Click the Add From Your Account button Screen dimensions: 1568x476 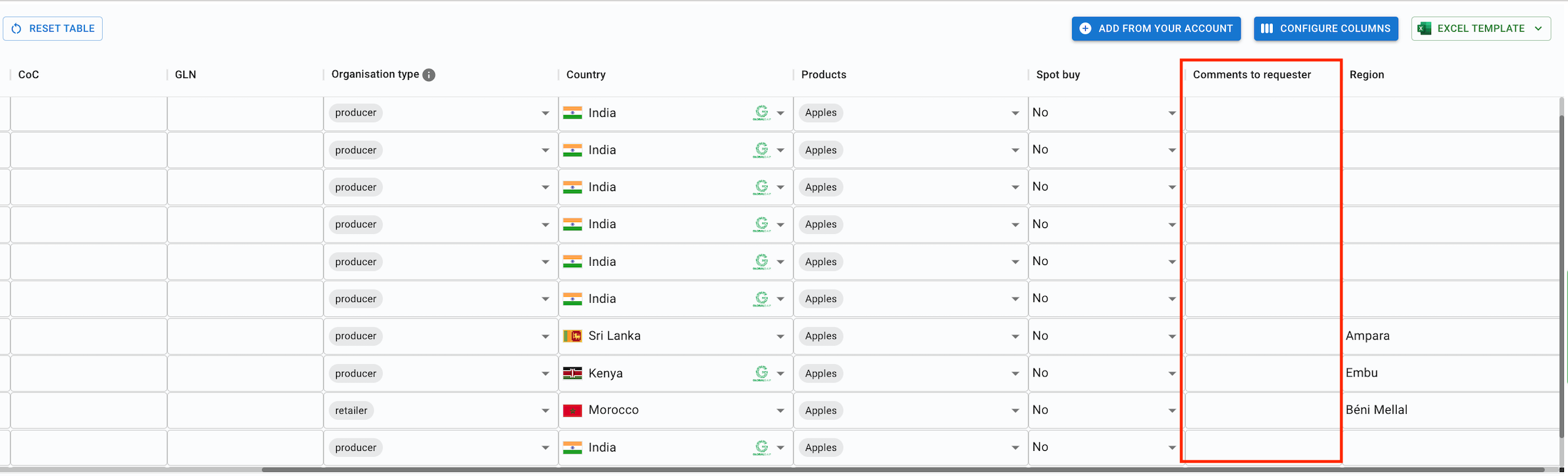1156,28
